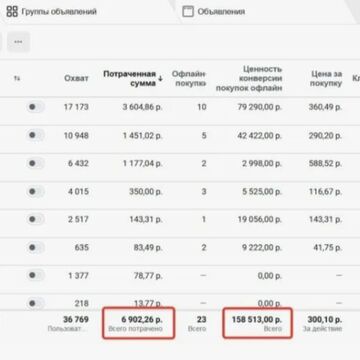Click the 5 525,00 р. conversion value
Screen dimensions: 360x360
click(262, 192)
